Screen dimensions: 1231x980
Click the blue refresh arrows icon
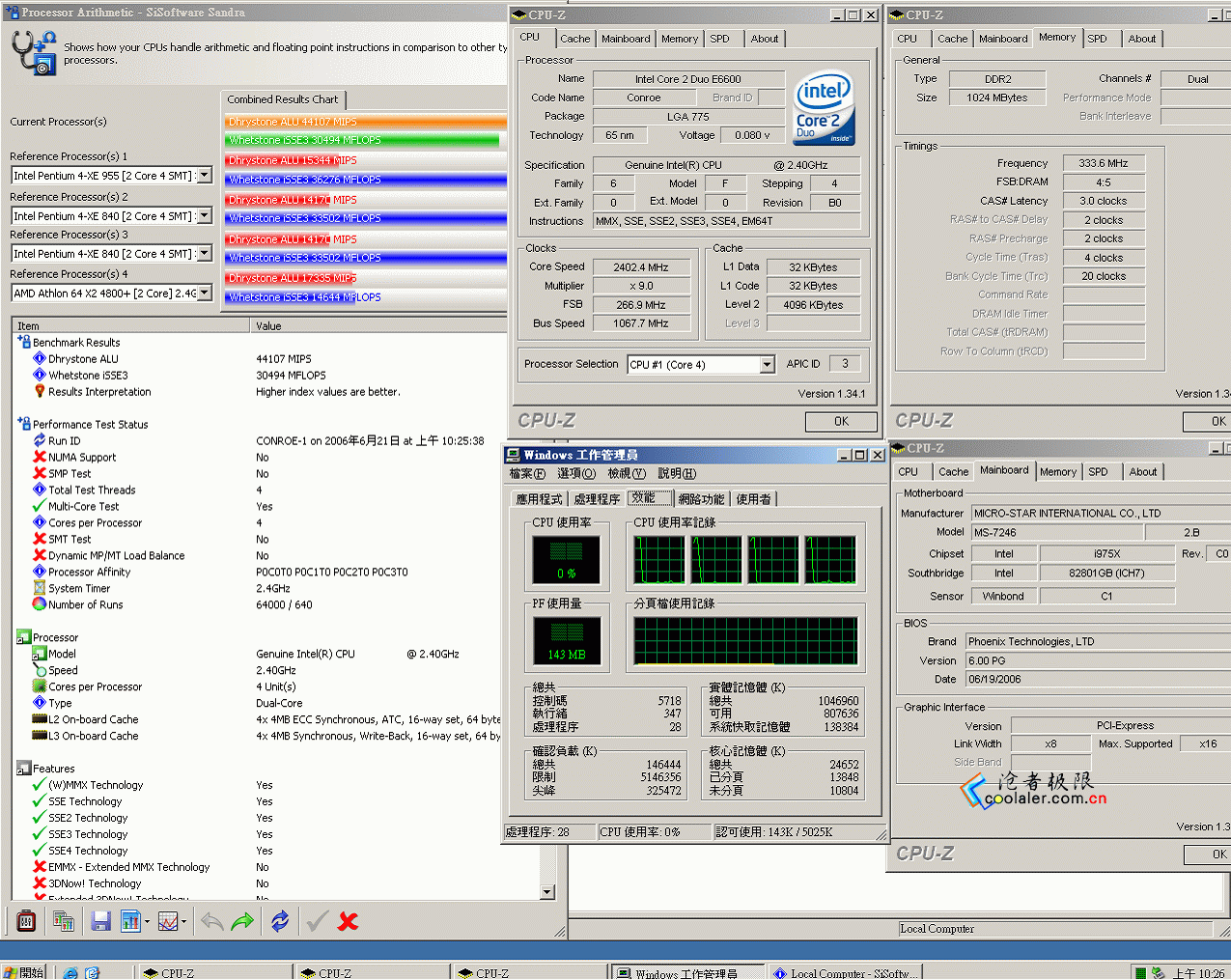[280, 922]
